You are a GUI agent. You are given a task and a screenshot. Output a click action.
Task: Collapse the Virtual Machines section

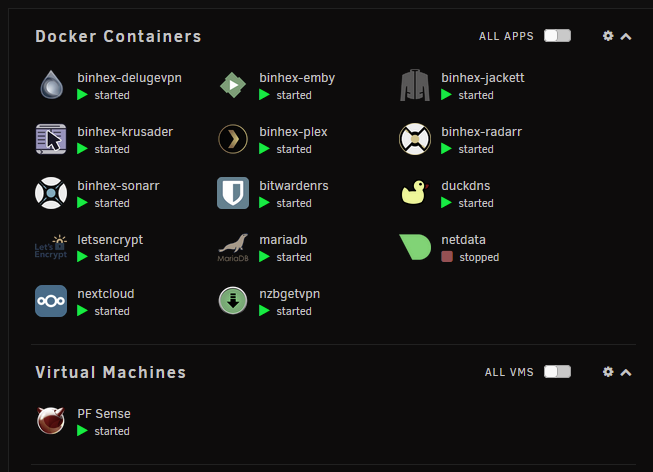tap(626, 372)
